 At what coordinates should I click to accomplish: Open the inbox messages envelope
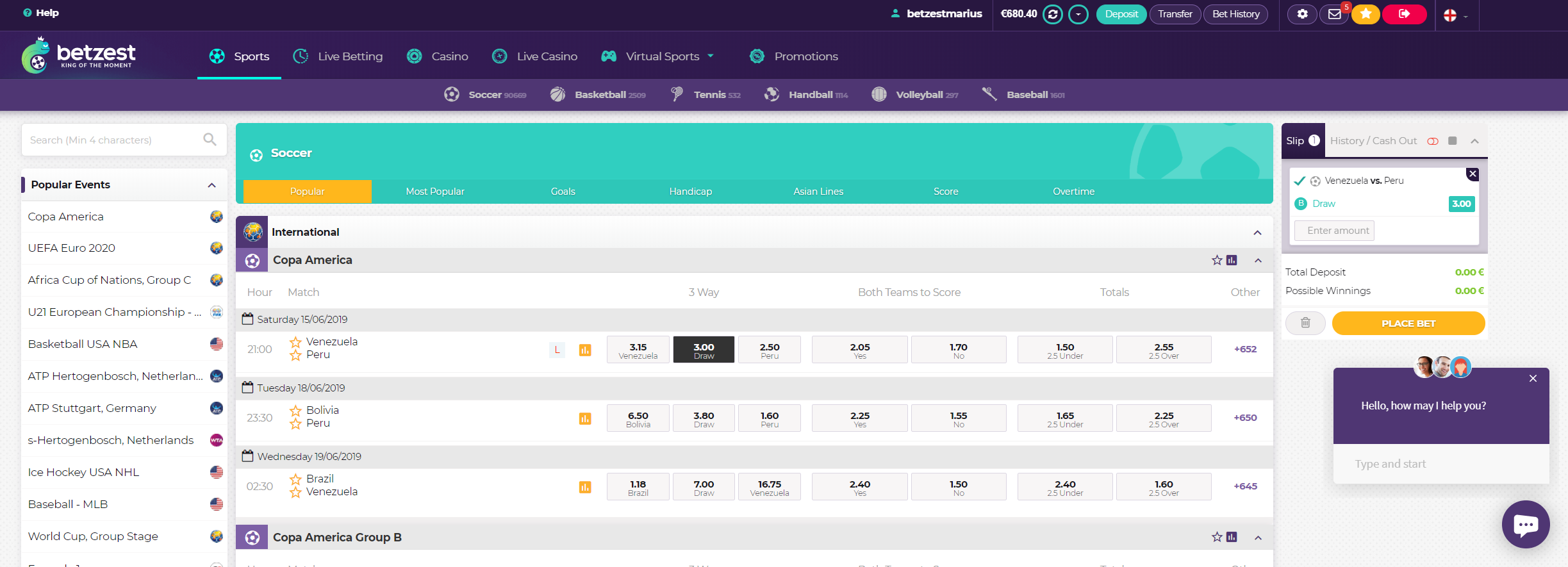tap(1334, 14)
